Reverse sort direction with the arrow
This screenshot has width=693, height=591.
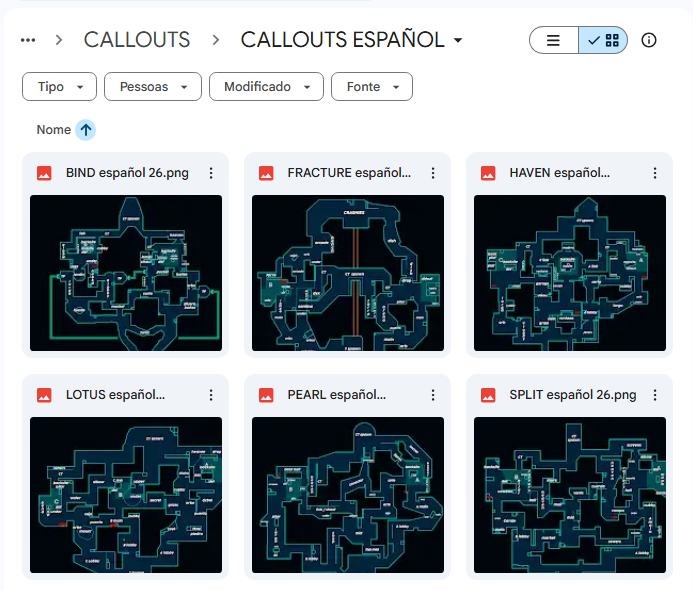point(86,130)
